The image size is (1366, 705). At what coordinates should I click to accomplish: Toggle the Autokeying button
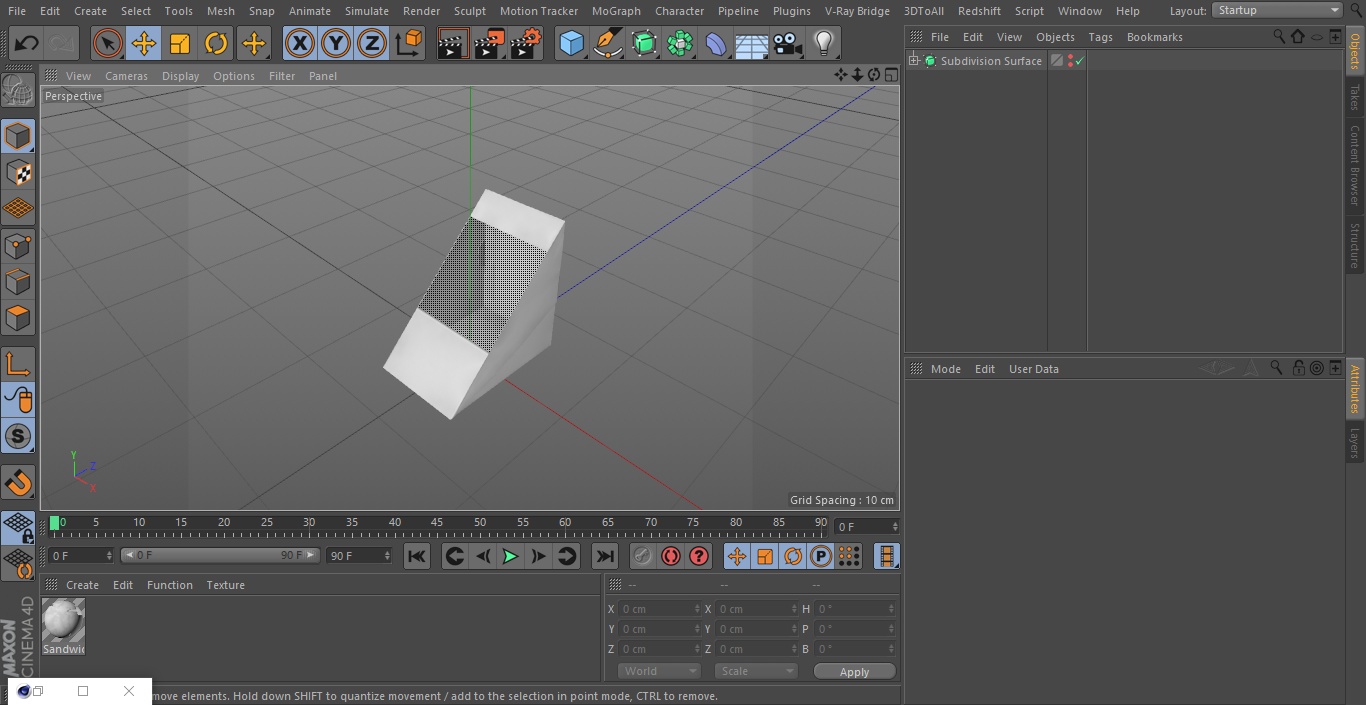click(x=671, y=556)
